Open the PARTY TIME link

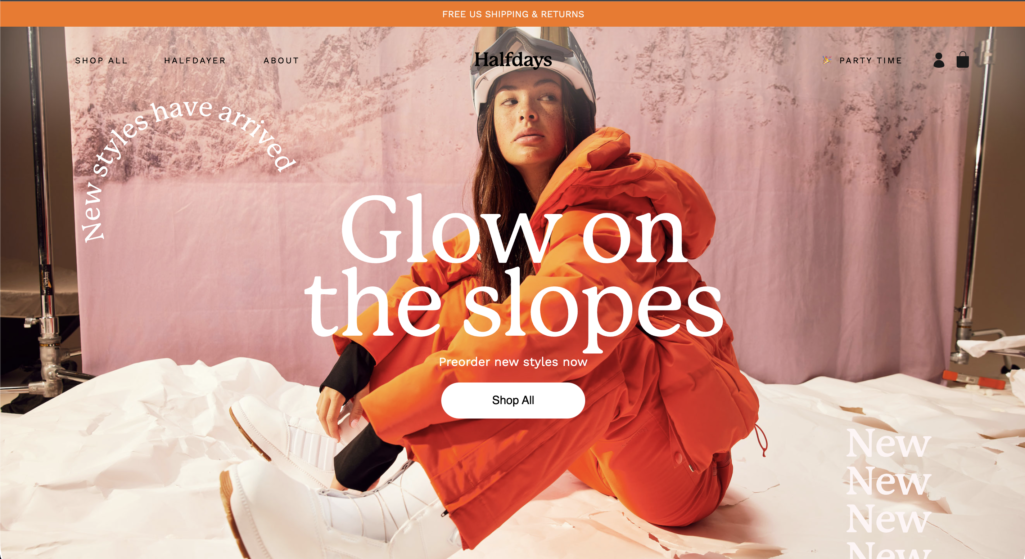[870, 60]
